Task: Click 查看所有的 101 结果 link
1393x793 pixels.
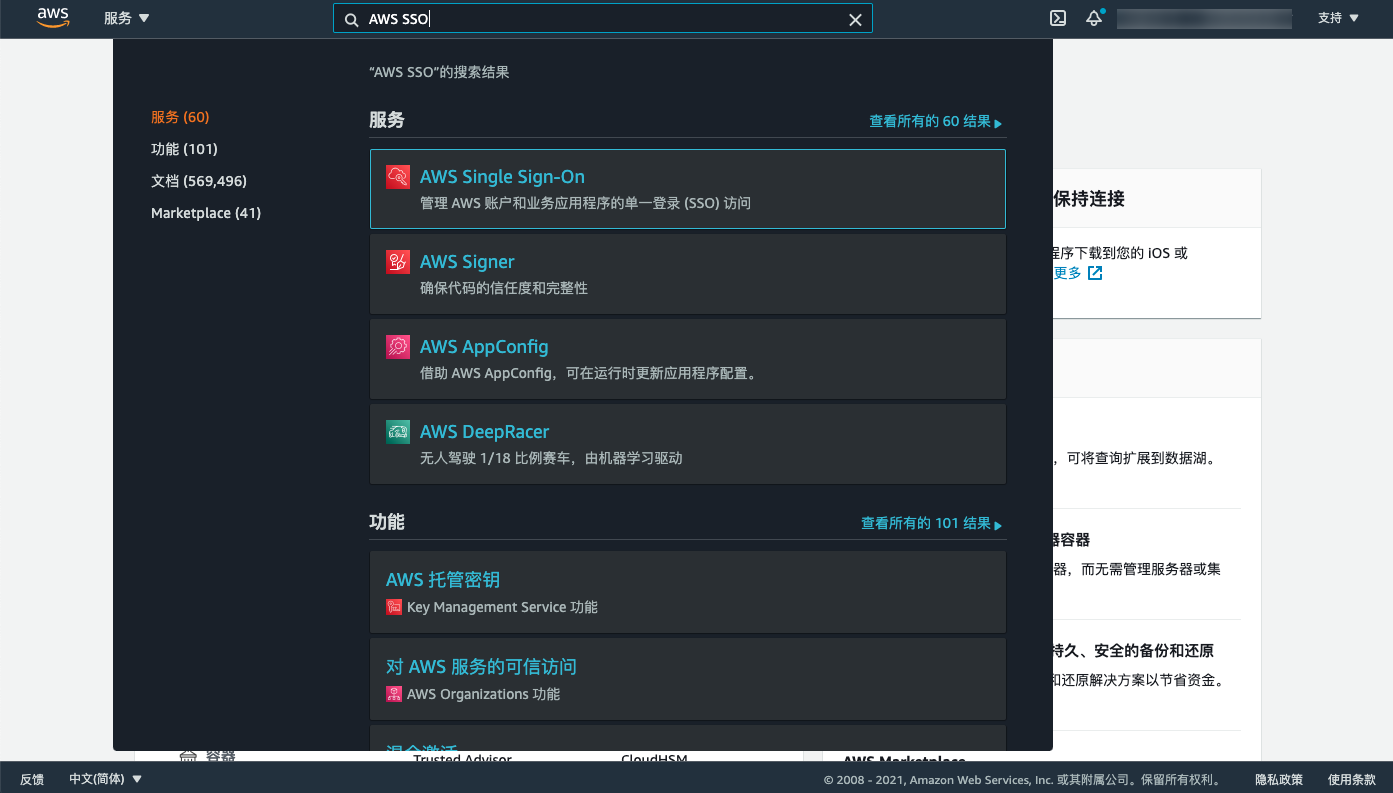Action: pos(930,524)
